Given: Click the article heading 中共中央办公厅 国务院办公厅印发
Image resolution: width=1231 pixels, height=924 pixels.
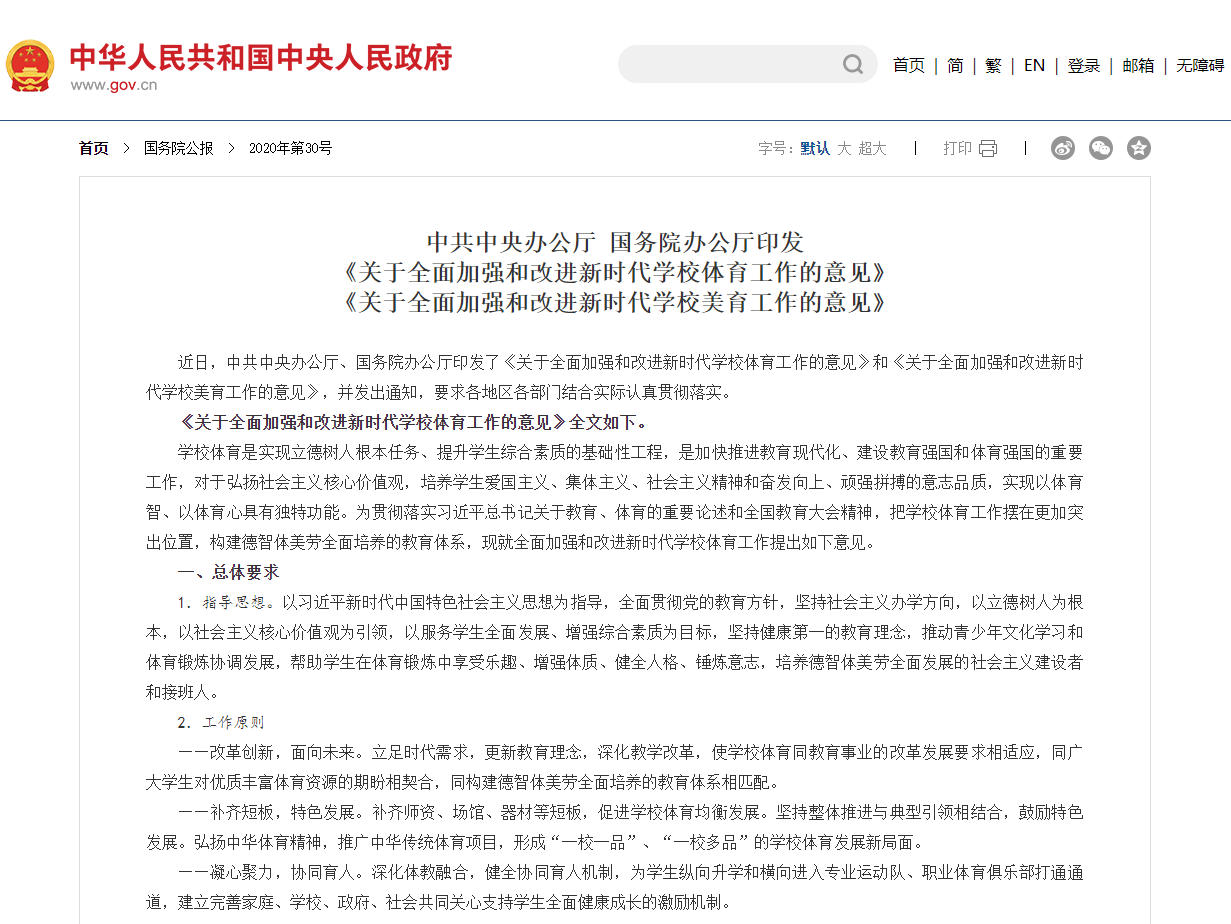Looking at the screenshot, I should pos(615,242).
